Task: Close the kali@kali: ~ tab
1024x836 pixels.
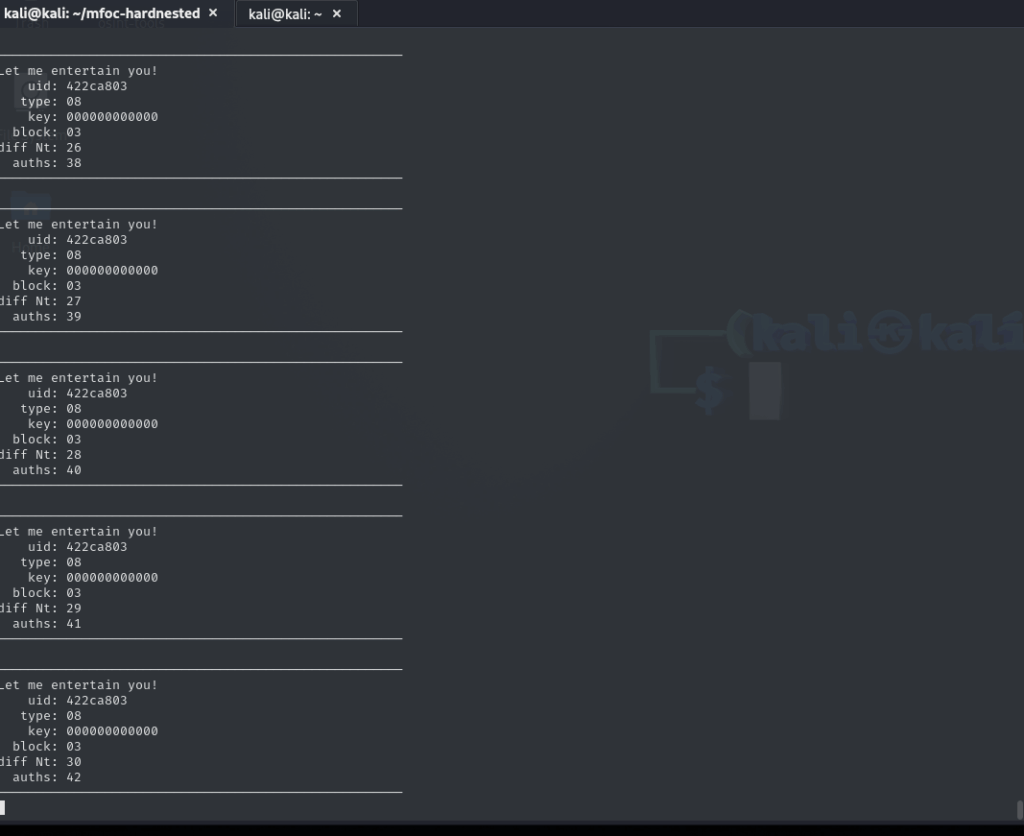Action: (x=337, y=14)
